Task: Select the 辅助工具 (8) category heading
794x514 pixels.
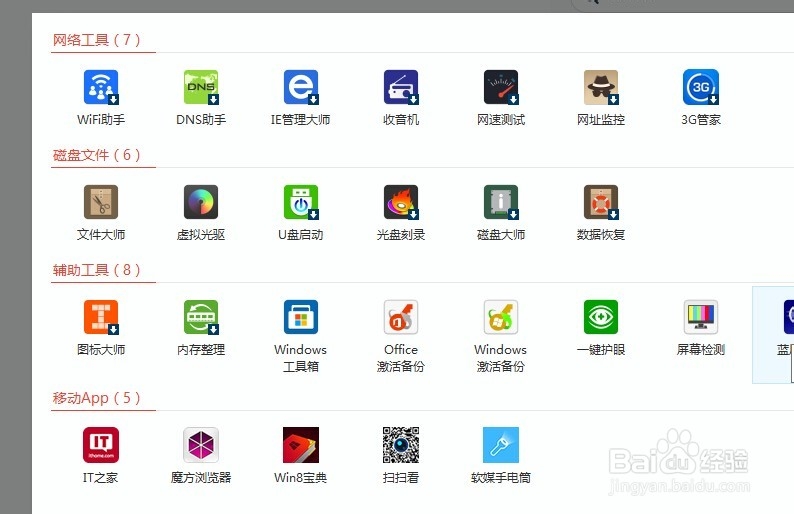Action: (x=97, y=269)
